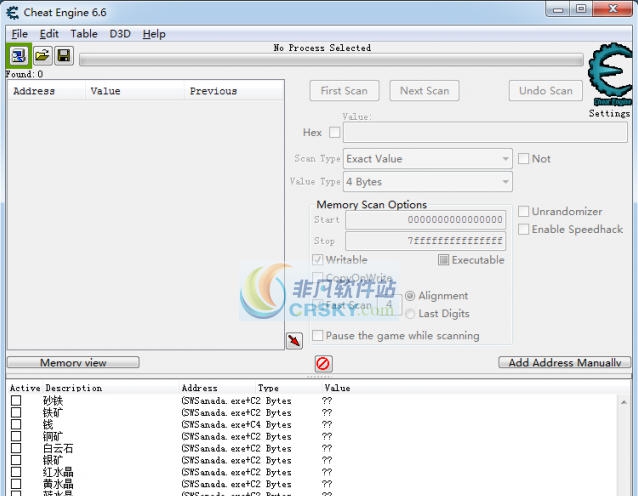Click the scan Value input field
Image resolution: width=638 pixels, height=496 pixels.
(485, 132)
